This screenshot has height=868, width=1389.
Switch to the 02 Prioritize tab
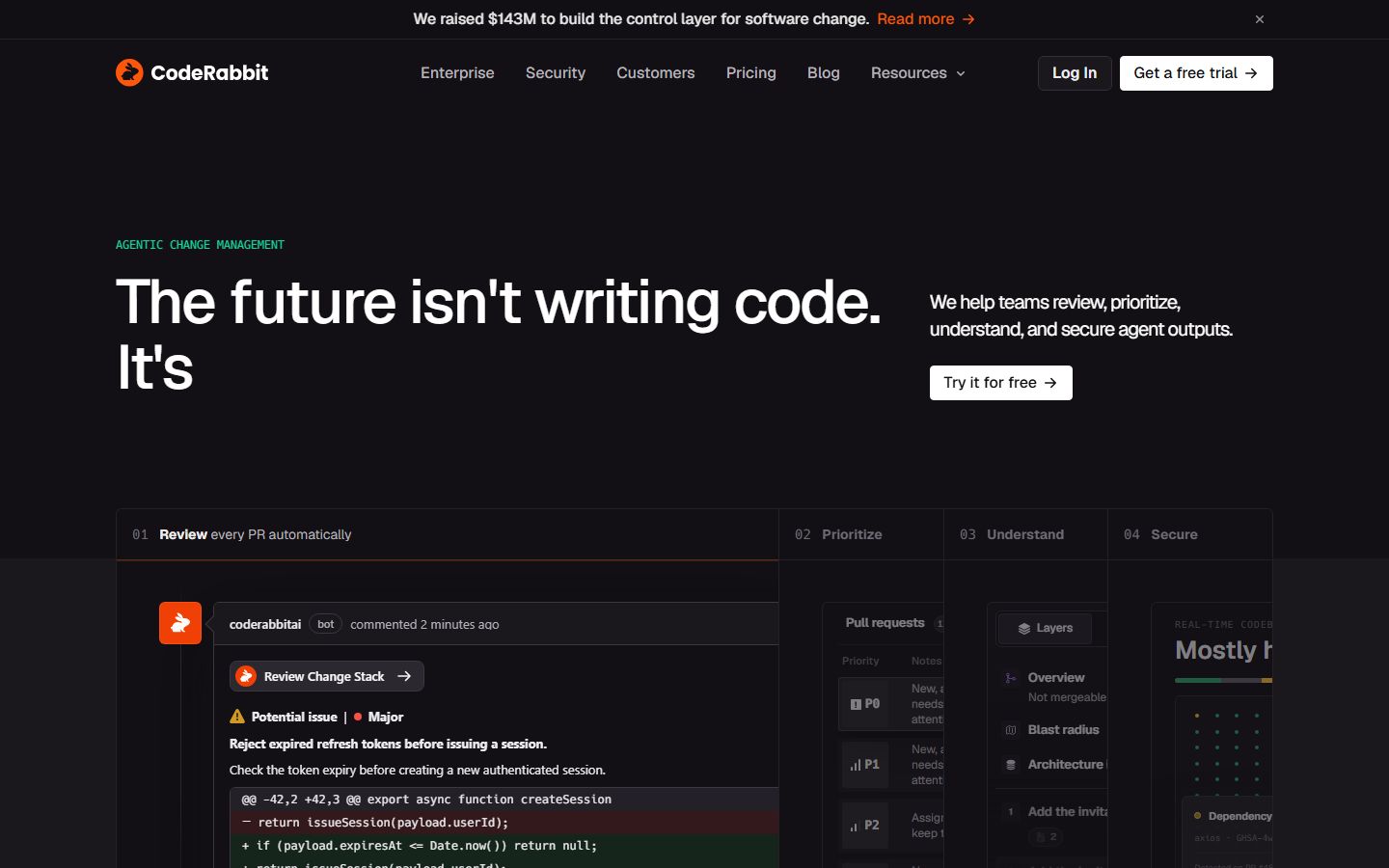click(x=861, y=534)
